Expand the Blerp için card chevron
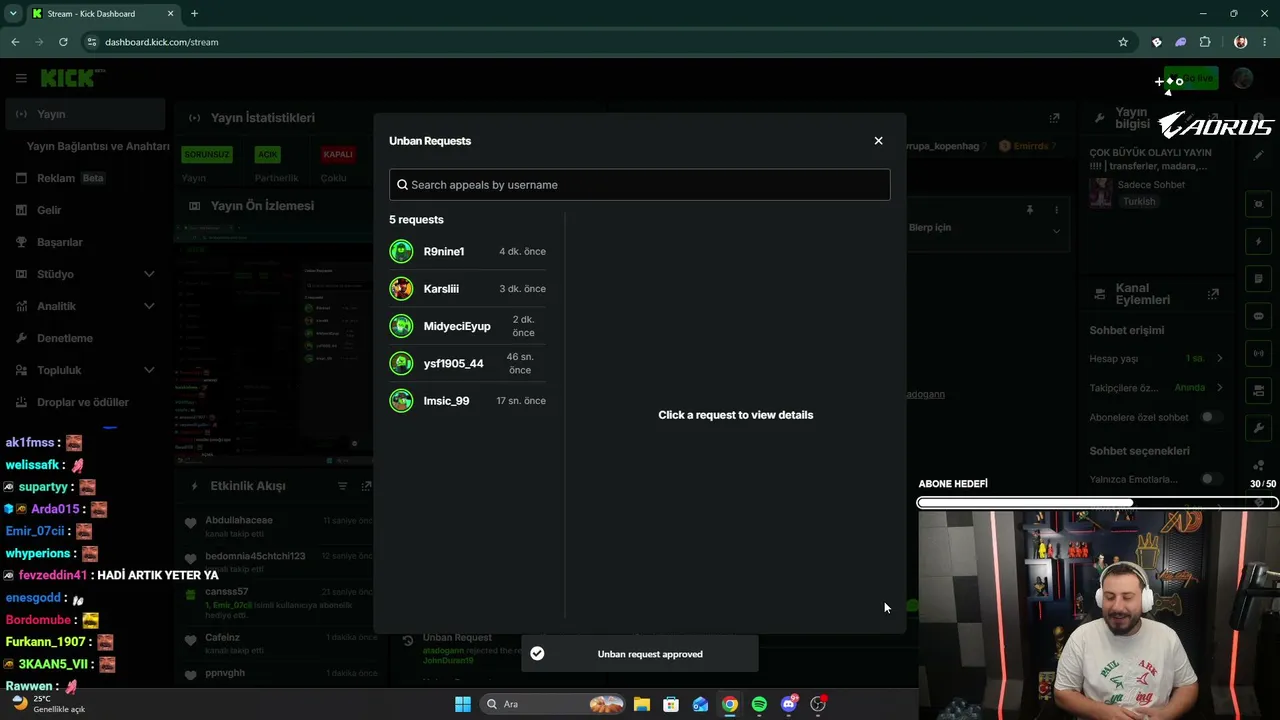The width and height of the screenshot is (1280, 720). (1056, 231)
